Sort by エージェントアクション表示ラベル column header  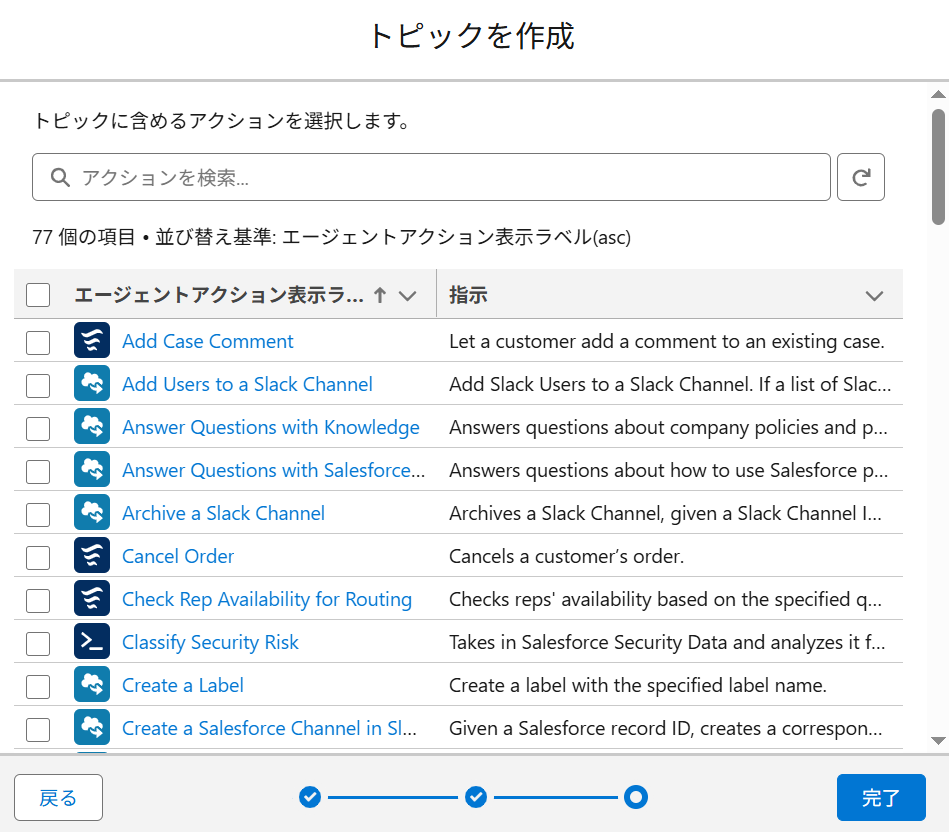pos(219,295)
